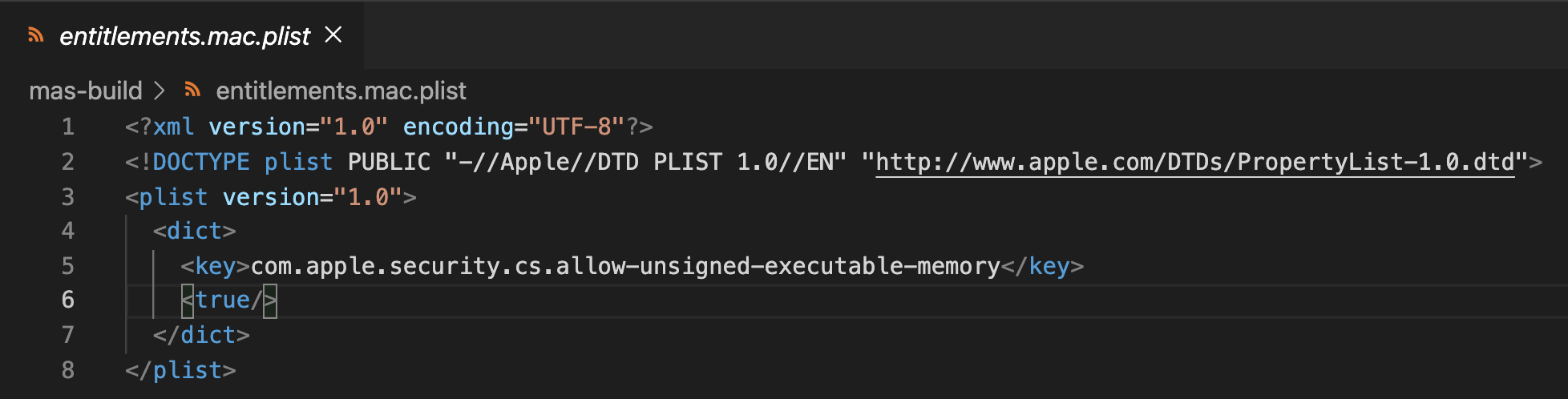Select line 6 via its line number
Screen dimensions: 1568x399
[68, 300]
